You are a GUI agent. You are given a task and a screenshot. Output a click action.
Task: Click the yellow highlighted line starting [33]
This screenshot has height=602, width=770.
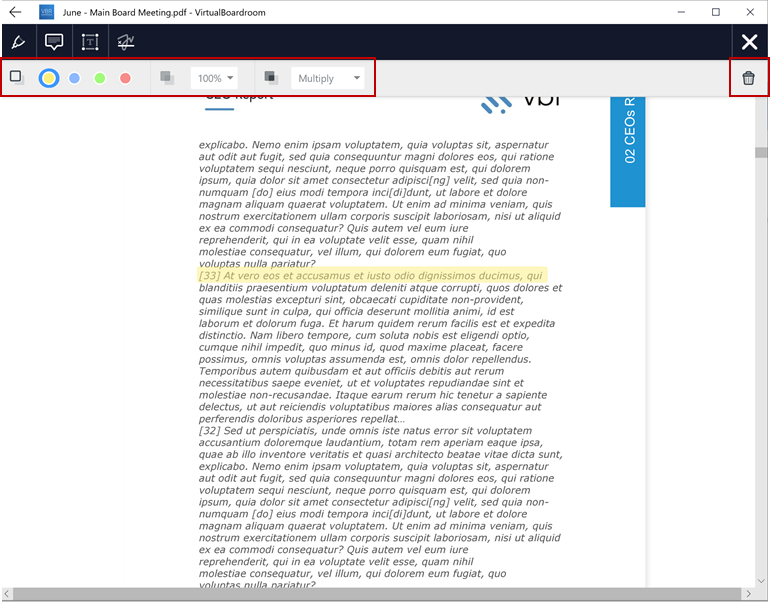pos(372,275)
